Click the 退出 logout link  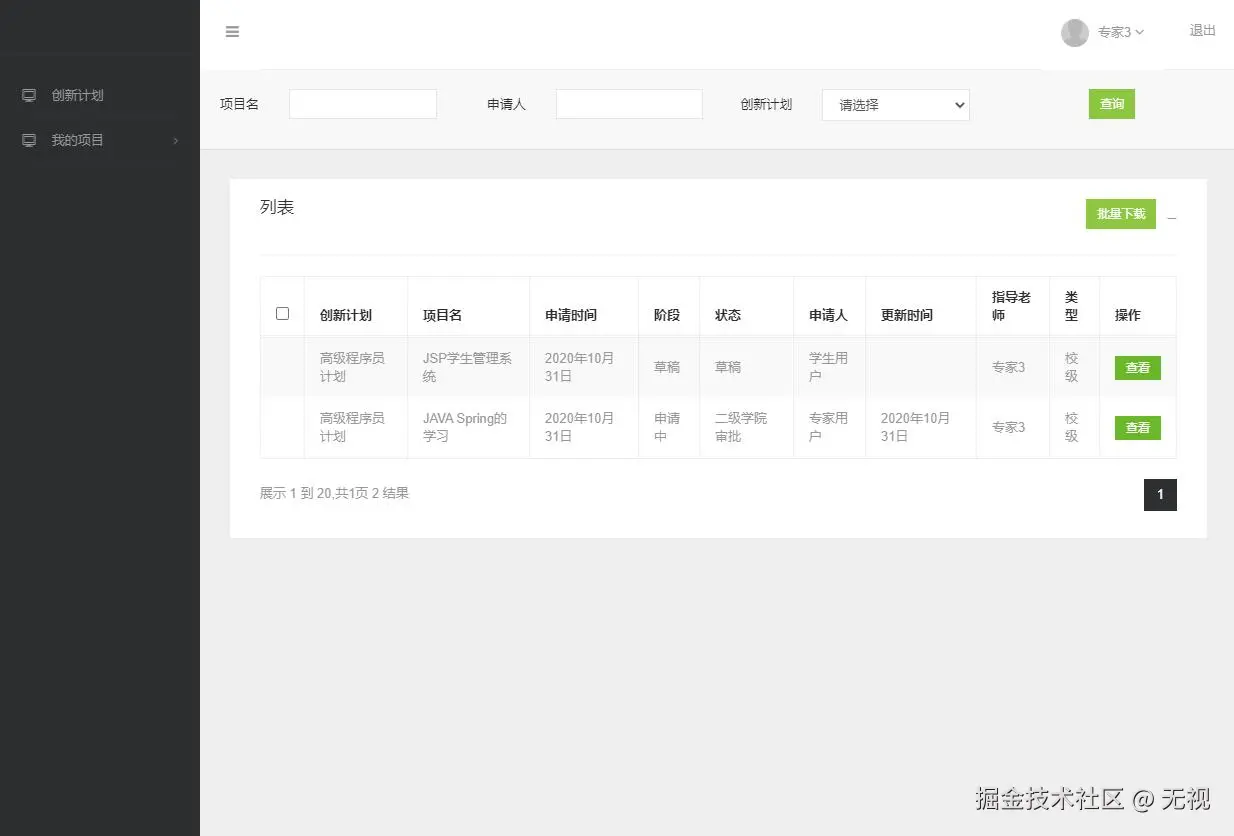point(1202,31)
